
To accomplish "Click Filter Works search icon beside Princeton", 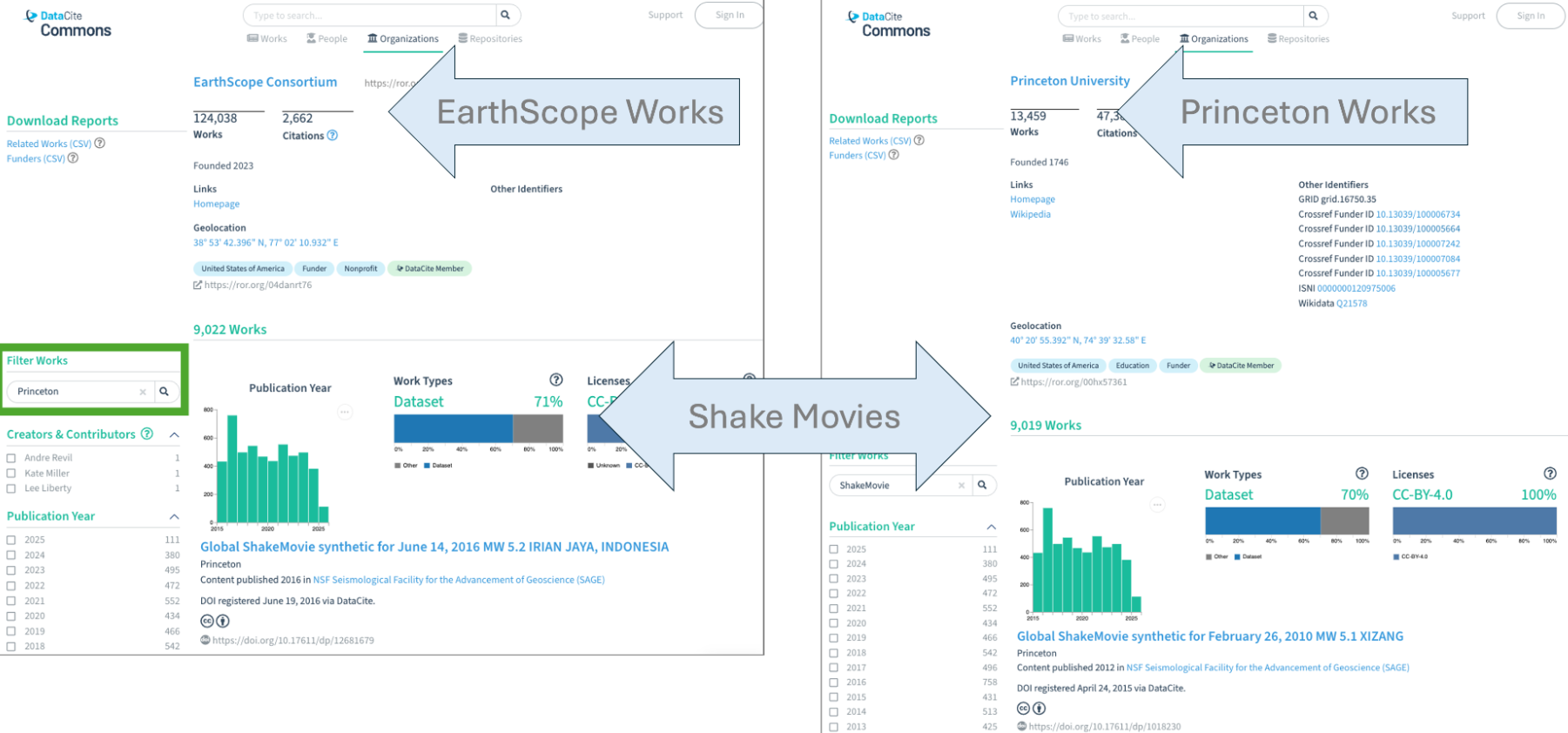I will (164, 392).
